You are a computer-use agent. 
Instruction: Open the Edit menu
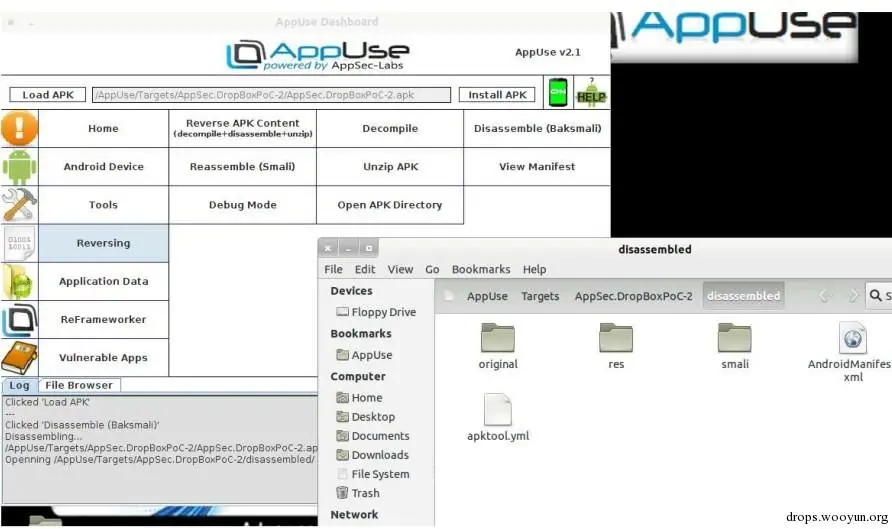pos(365,269)
